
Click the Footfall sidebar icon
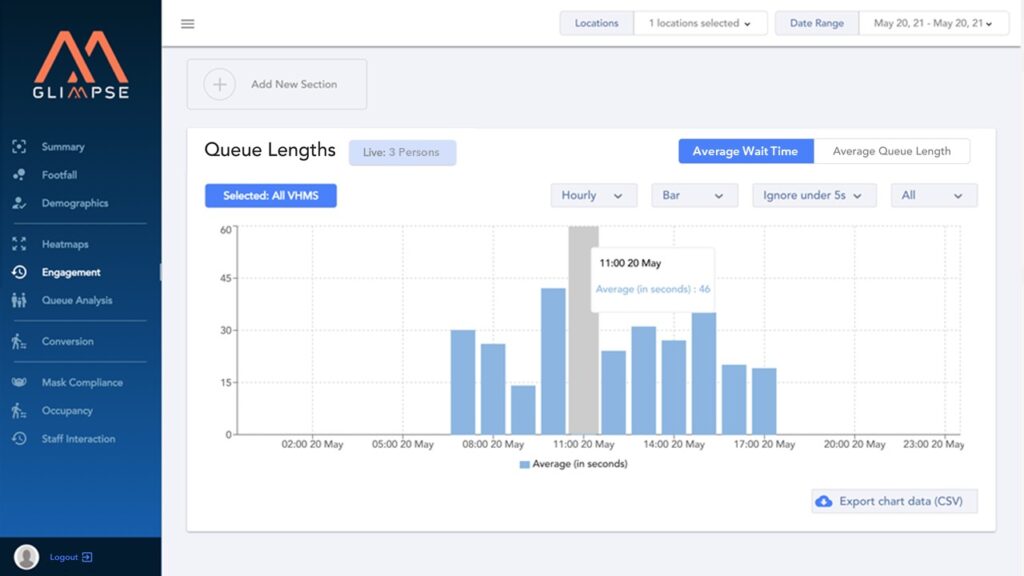pyautogui.click(x=19, y=175)
